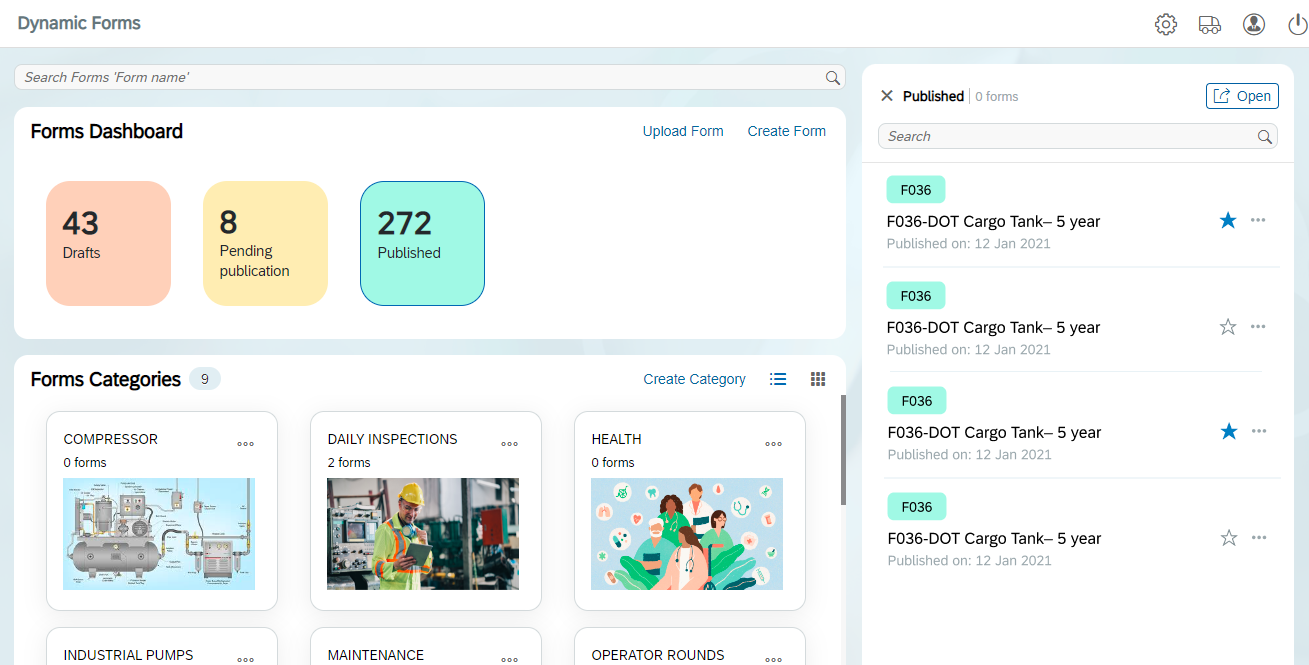The width and height of the screenshot is (1309, 665).
Task: Open the user profile icon
Action: click(1253, 25)
